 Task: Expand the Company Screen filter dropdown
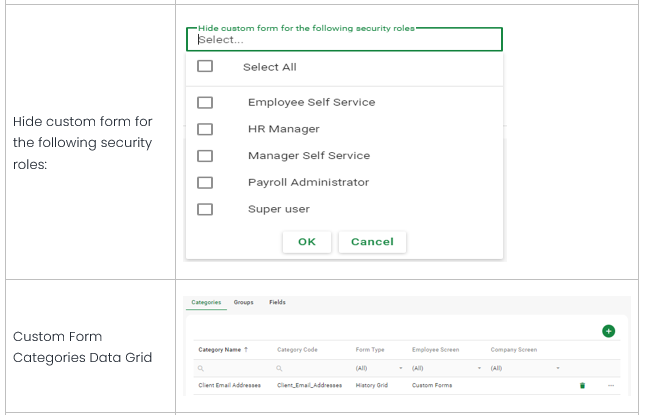coord(558,367)
